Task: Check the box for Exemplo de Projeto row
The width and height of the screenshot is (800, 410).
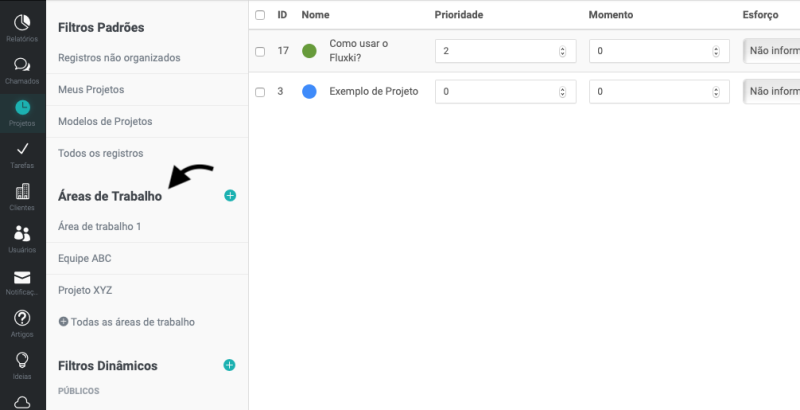Action: [x=260, y=92]
